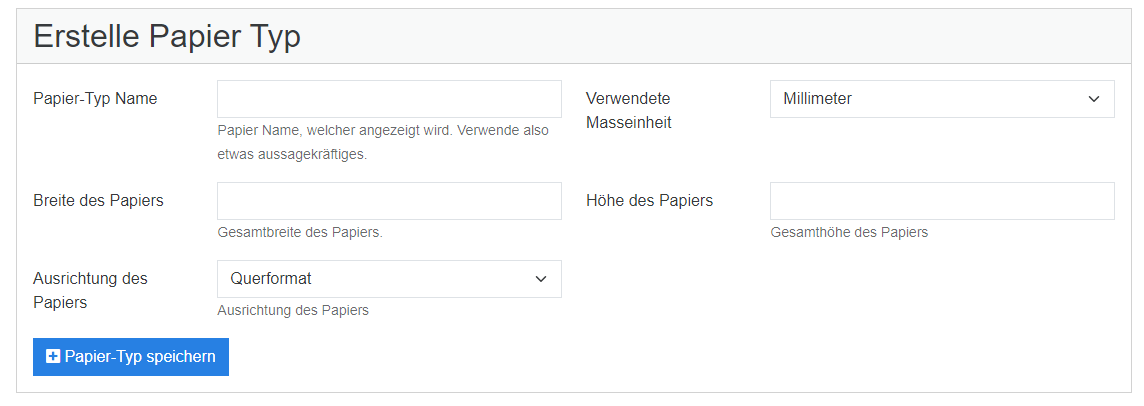The width and height of the screenshot is (1144, 406).
Task: Click the chevron arrow in the Millimeter dropdown
Action: coord(1092,99)
